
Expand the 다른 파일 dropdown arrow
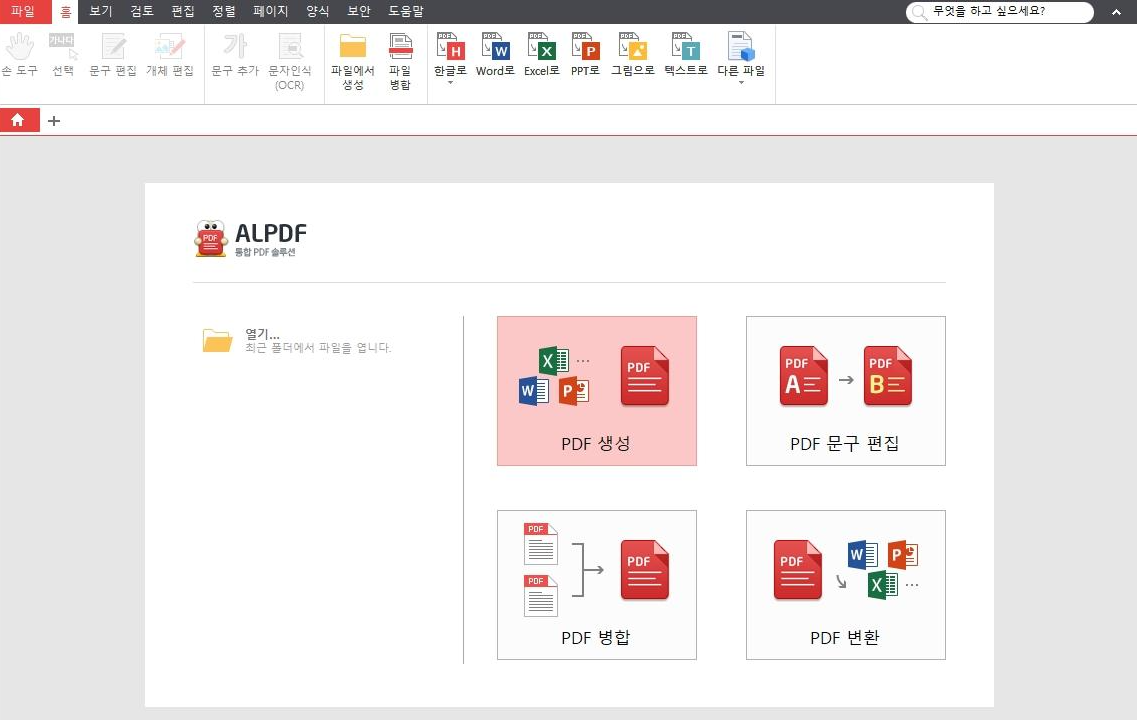click(741, 83)
